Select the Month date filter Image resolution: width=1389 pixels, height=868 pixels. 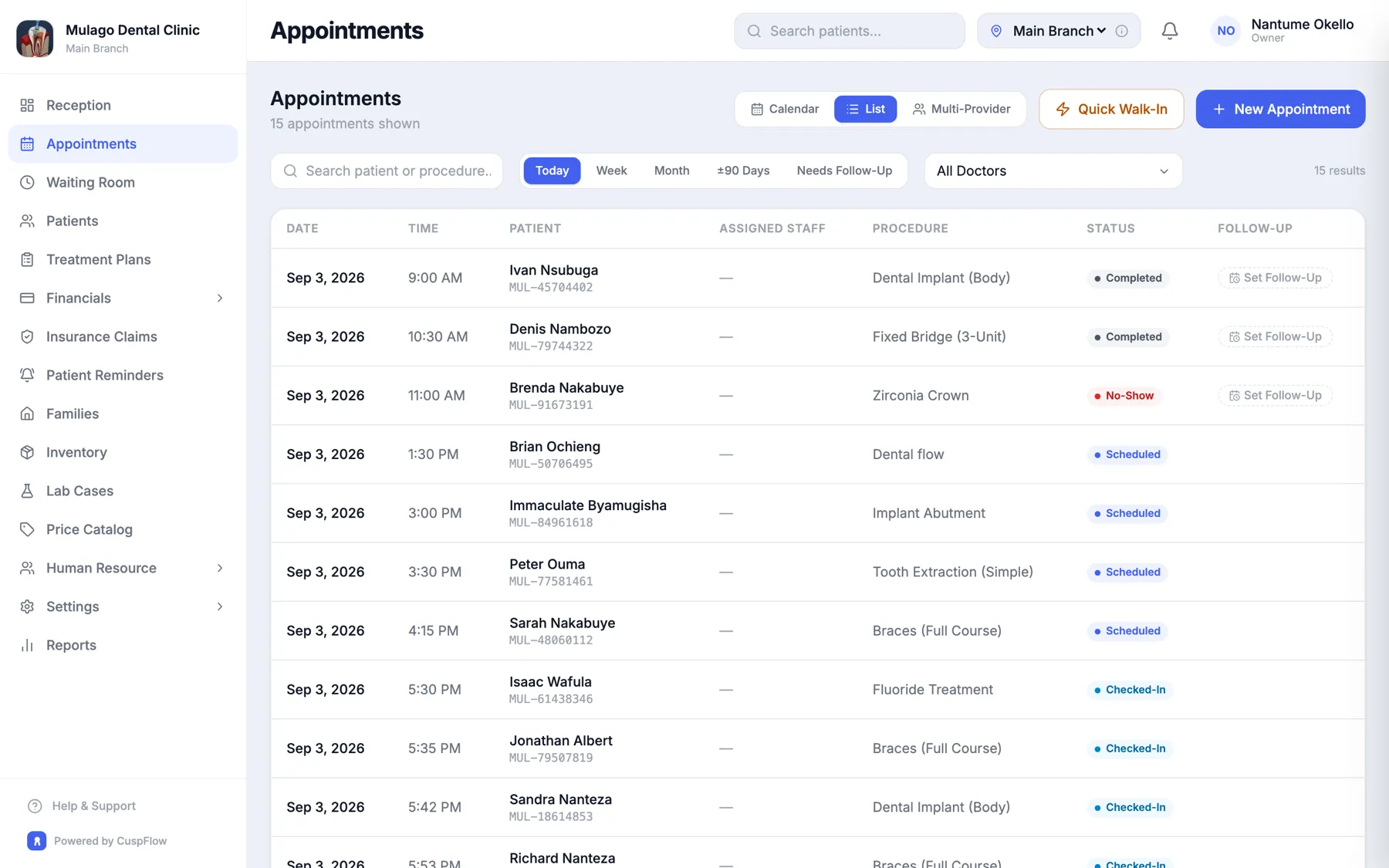point(671,171)
